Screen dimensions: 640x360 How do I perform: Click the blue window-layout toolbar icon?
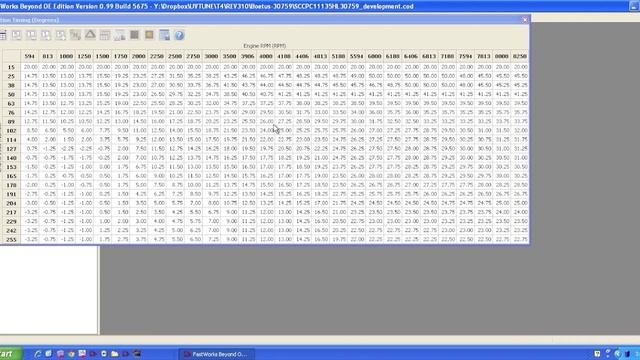tap(164, 35)
